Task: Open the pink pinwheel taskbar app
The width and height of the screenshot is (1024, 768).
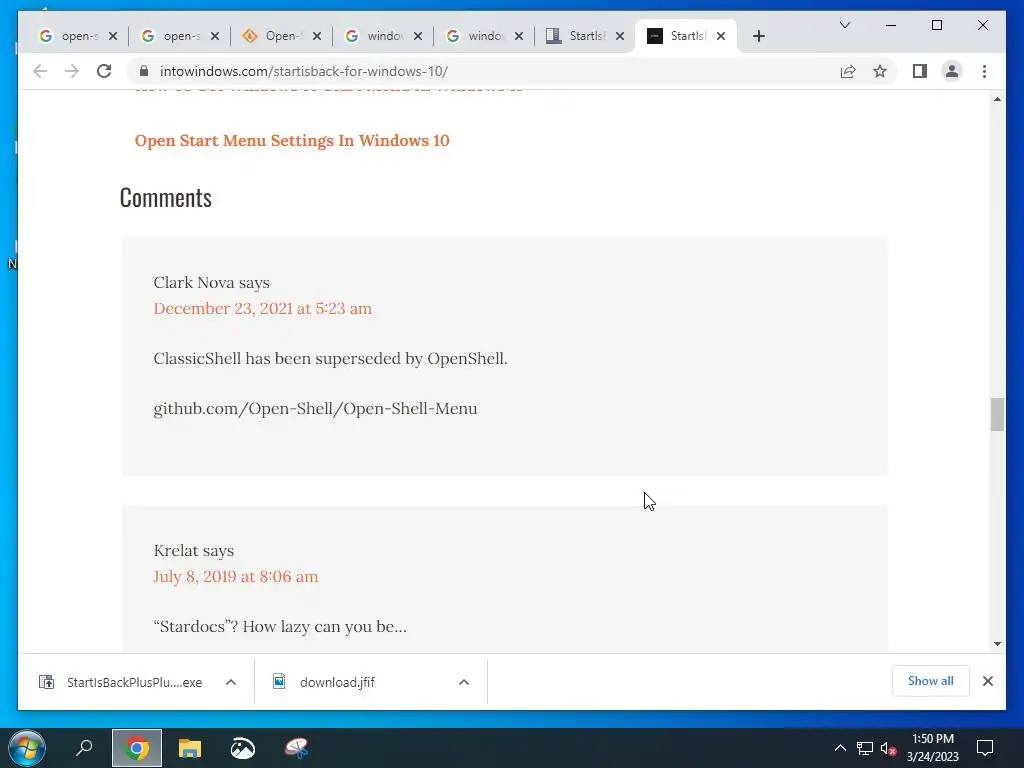Action: (x=296, y=748)
